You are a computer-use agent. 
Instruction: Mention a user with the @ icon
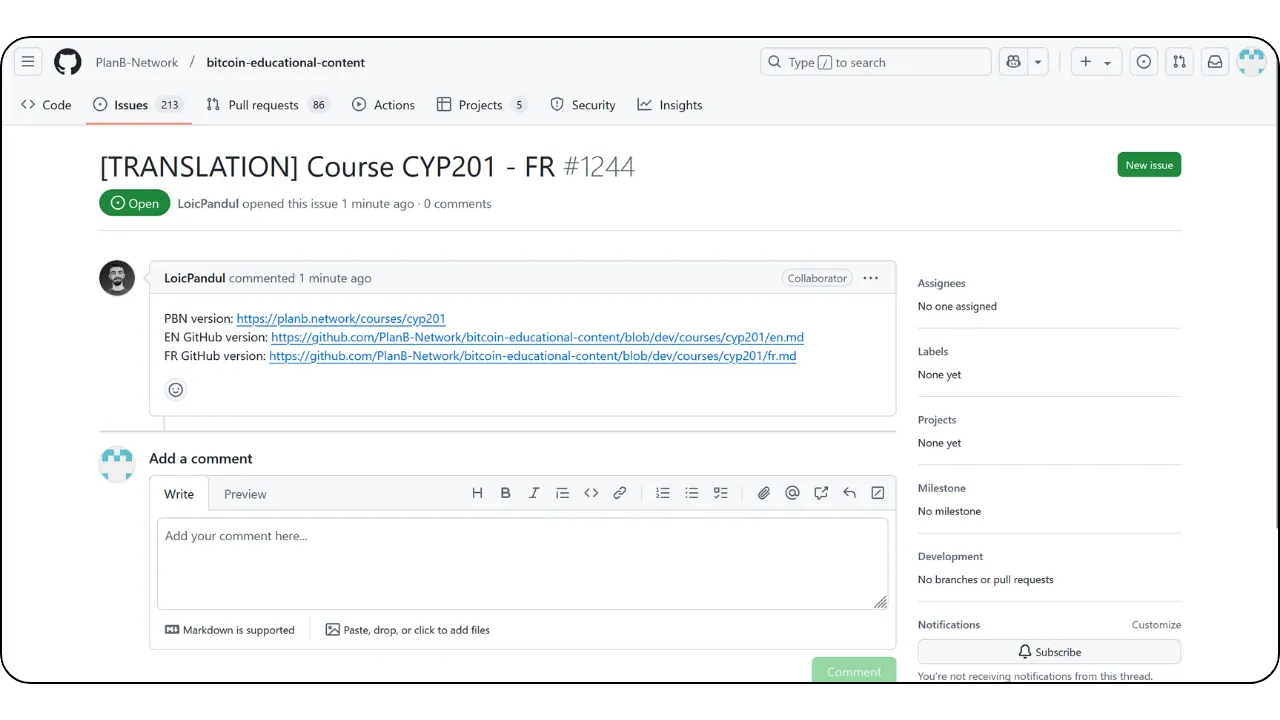[792, 493]
